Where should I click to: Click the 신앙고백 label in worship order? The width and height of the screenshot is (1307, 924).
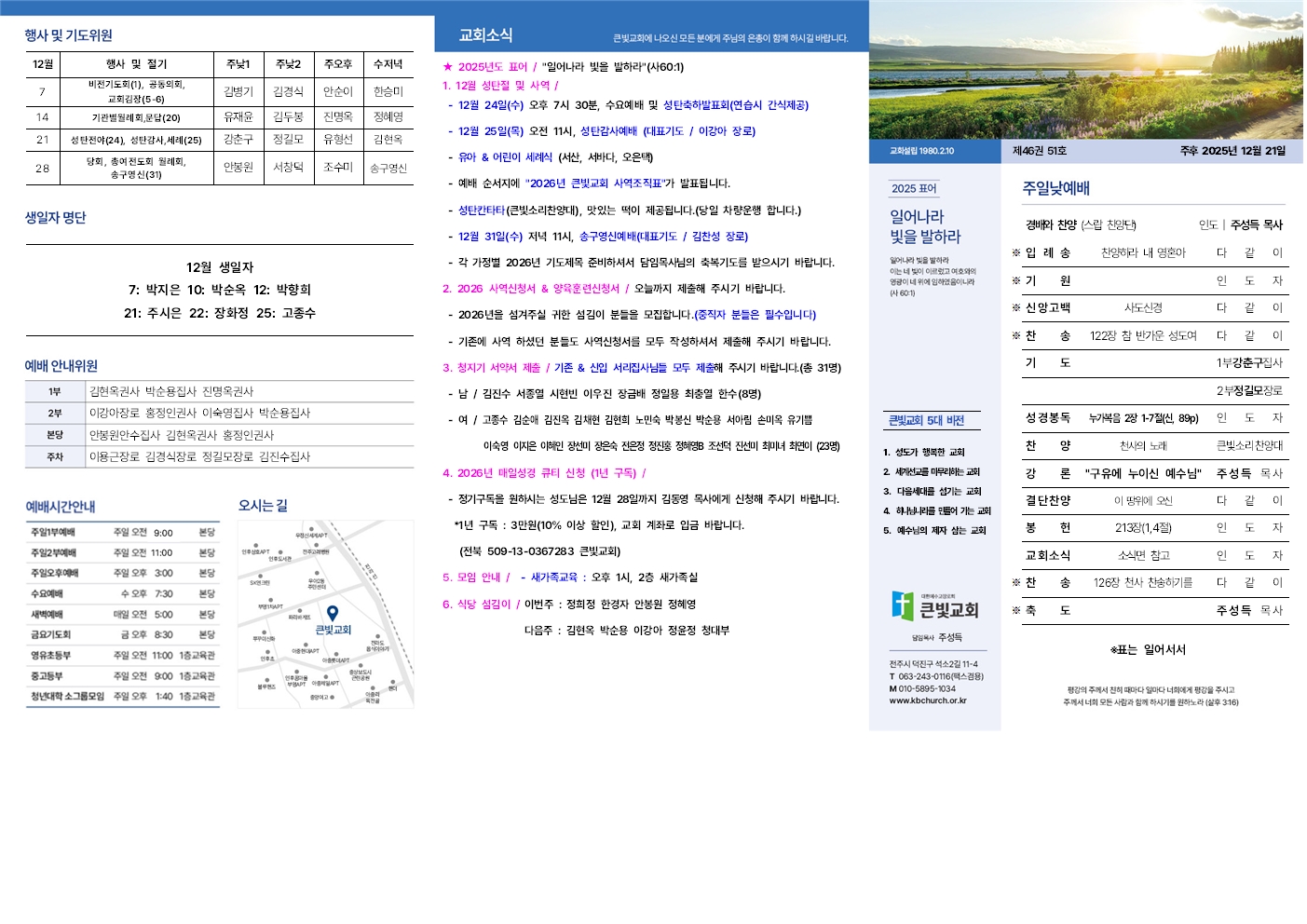point(1048,308)
